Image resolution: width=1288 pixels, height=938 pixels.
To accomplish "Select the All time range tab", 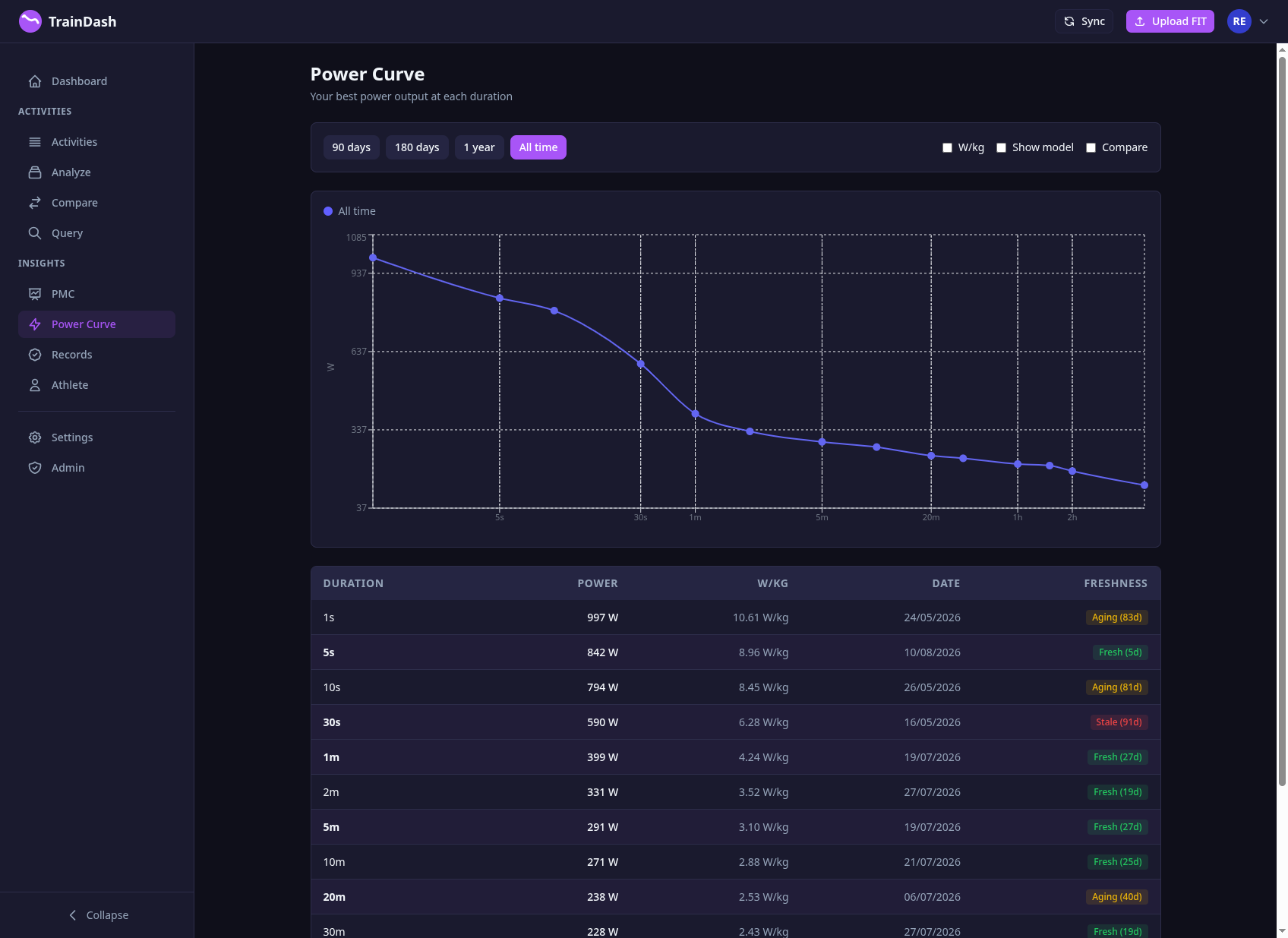I will (x=538, y=147).
